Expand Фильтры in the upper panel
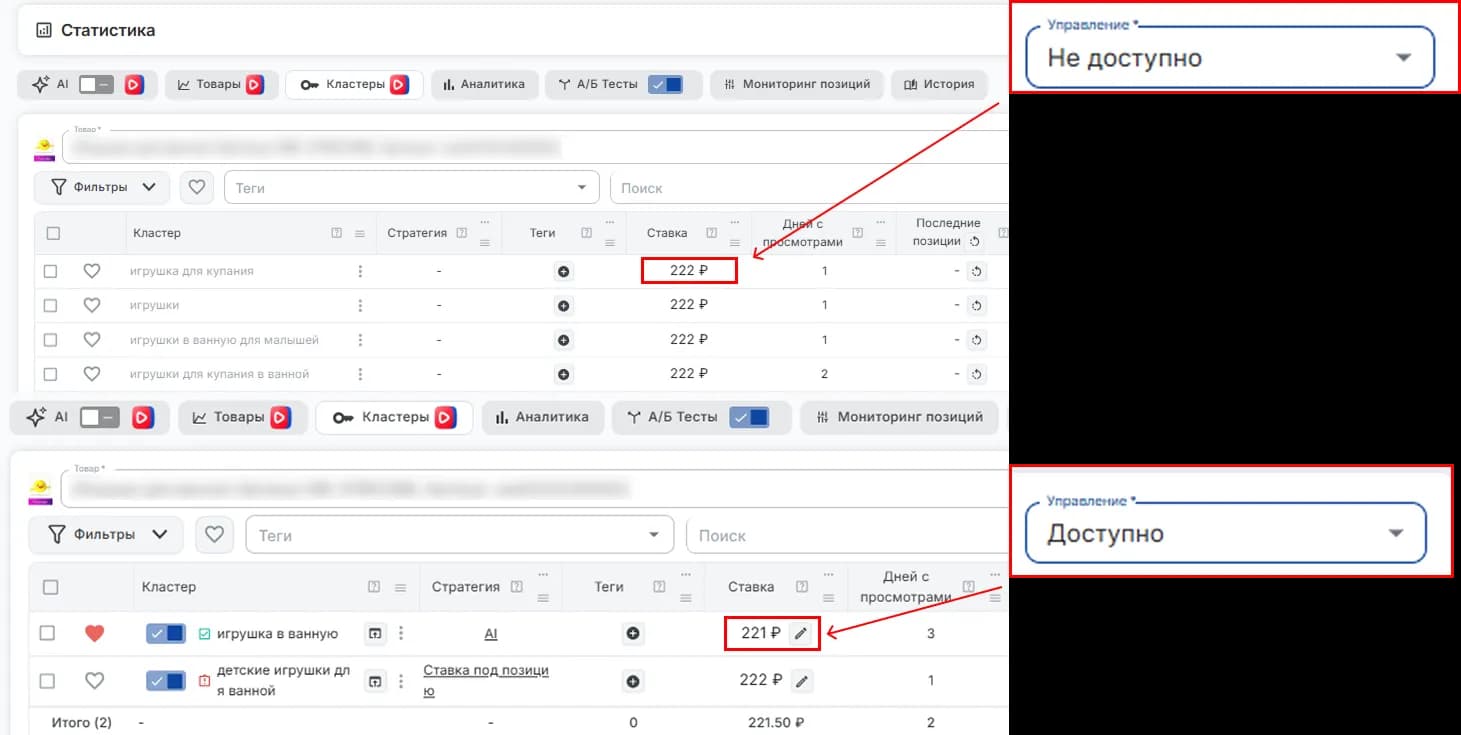Screen dimensions: 1461x735 click(102, 187)
